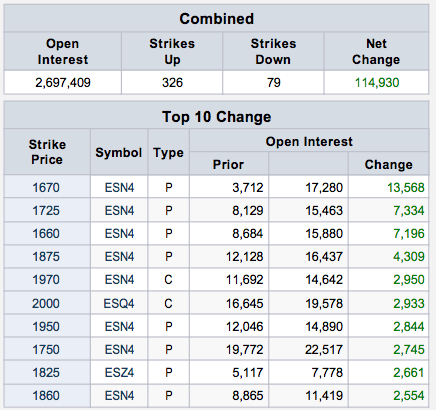This screenshot has height=410, width=436.
Task: Click the 22,517 open interest value
Action: click(324, 349)
